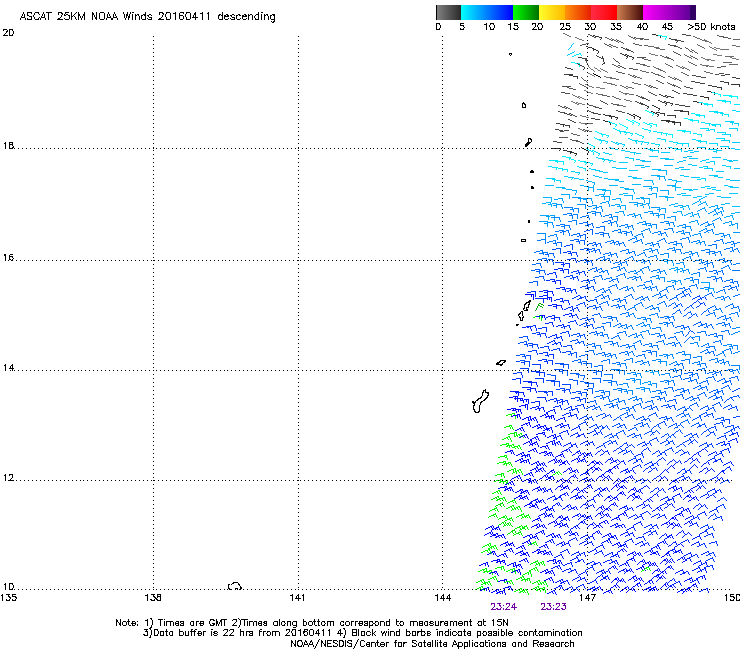
Task: Click the brown 35-40 knots legend segment
Action: coord(630,12)
